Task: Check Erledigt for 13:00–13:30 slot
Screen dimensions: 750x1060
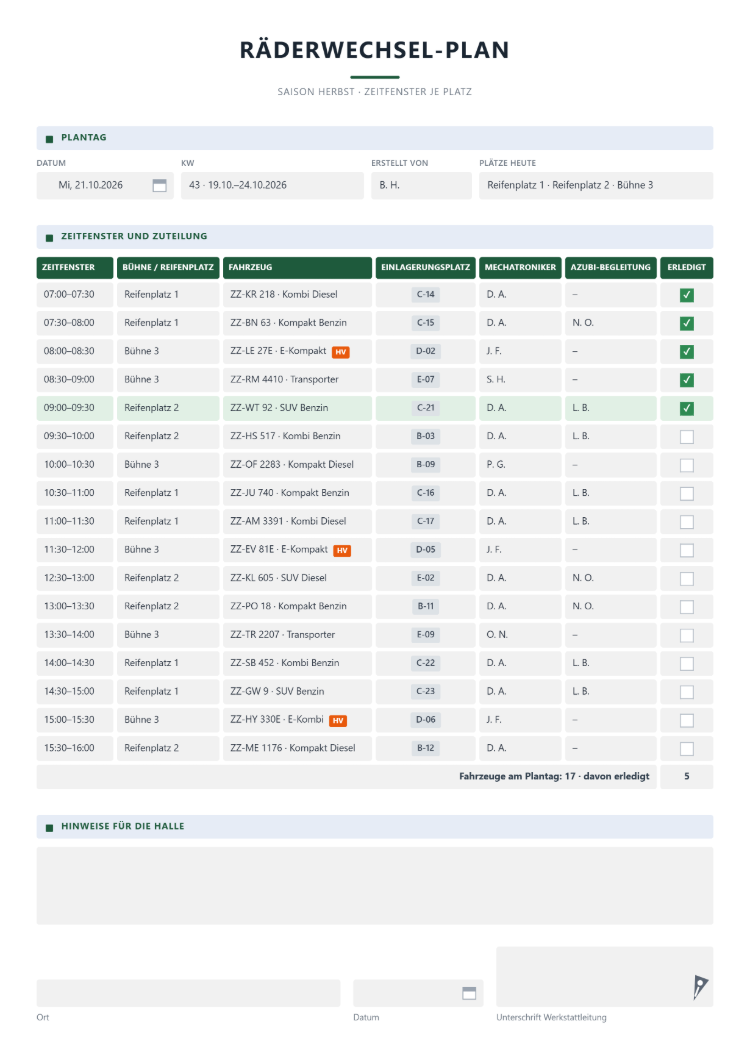Action: [x=686, y=607]
